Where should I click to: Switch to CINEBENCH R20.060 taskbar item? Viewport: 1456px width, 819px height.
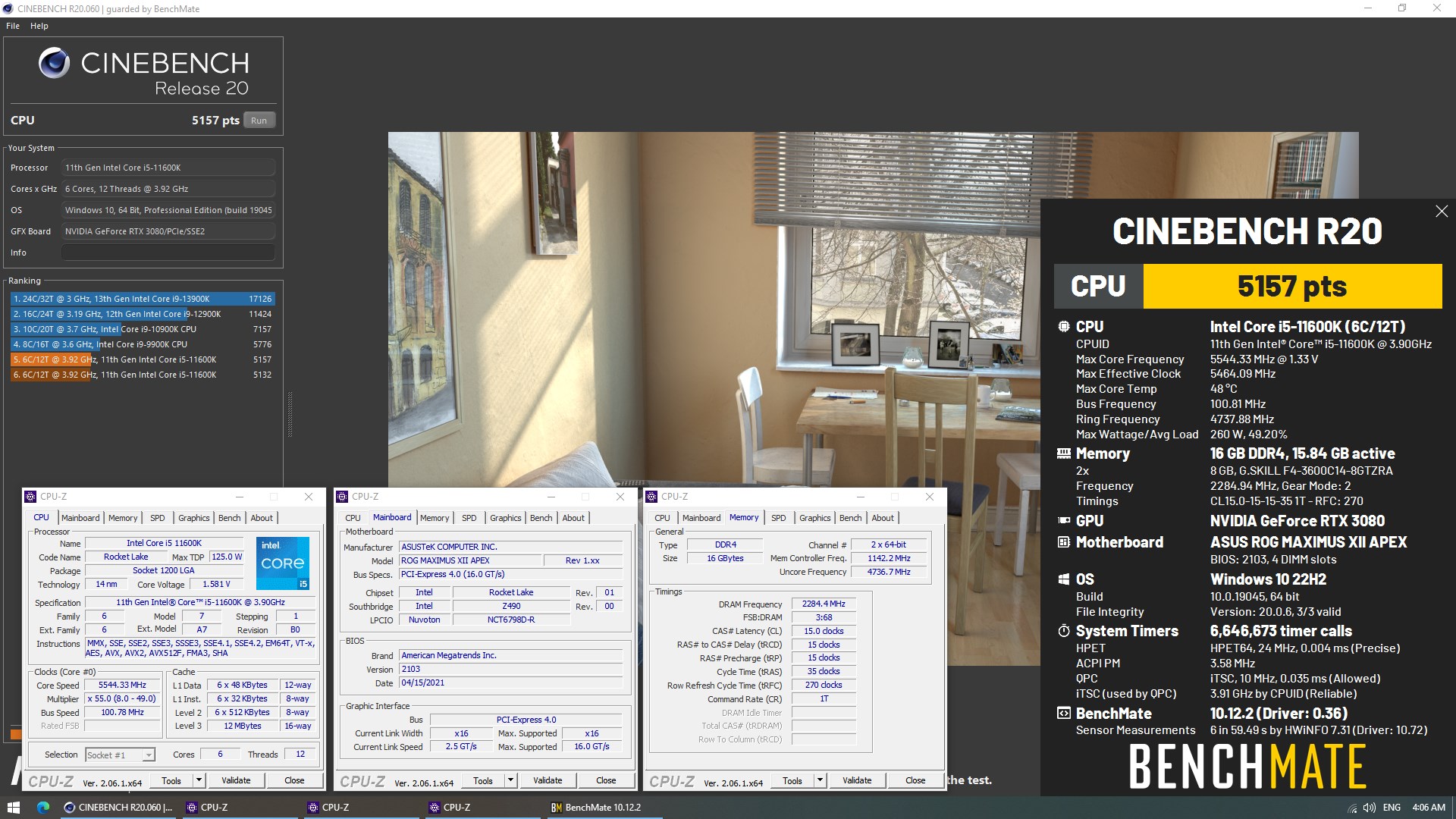[119, 808]
